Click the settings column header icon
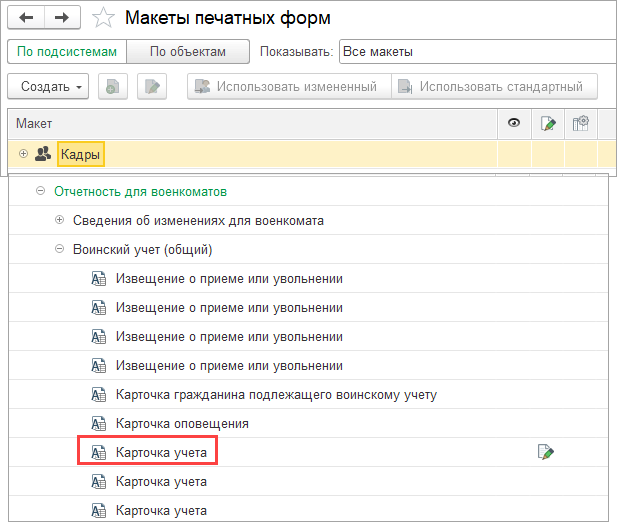 [581, 123]
